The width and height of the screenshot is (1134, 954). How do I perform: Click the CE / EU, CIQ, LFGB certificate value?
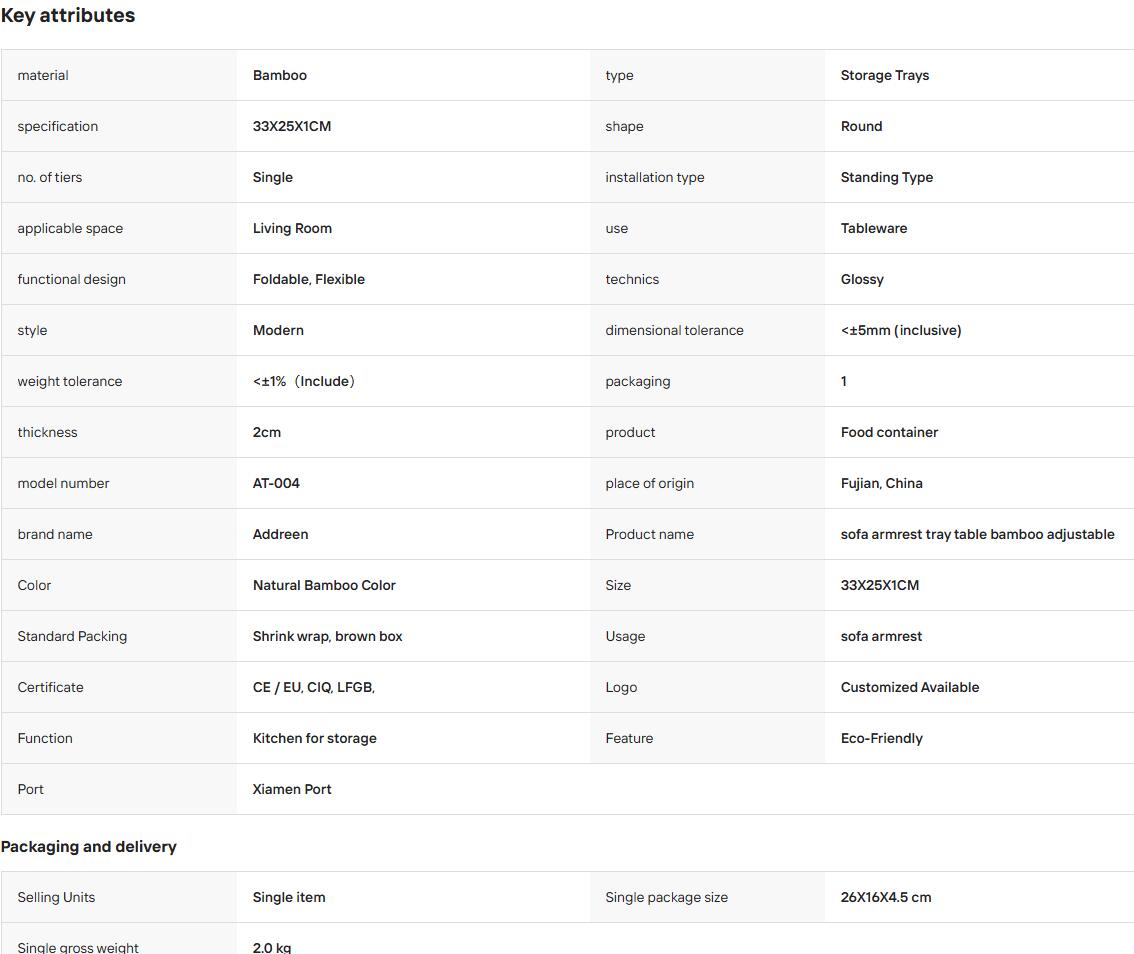[x=314, y=687]
